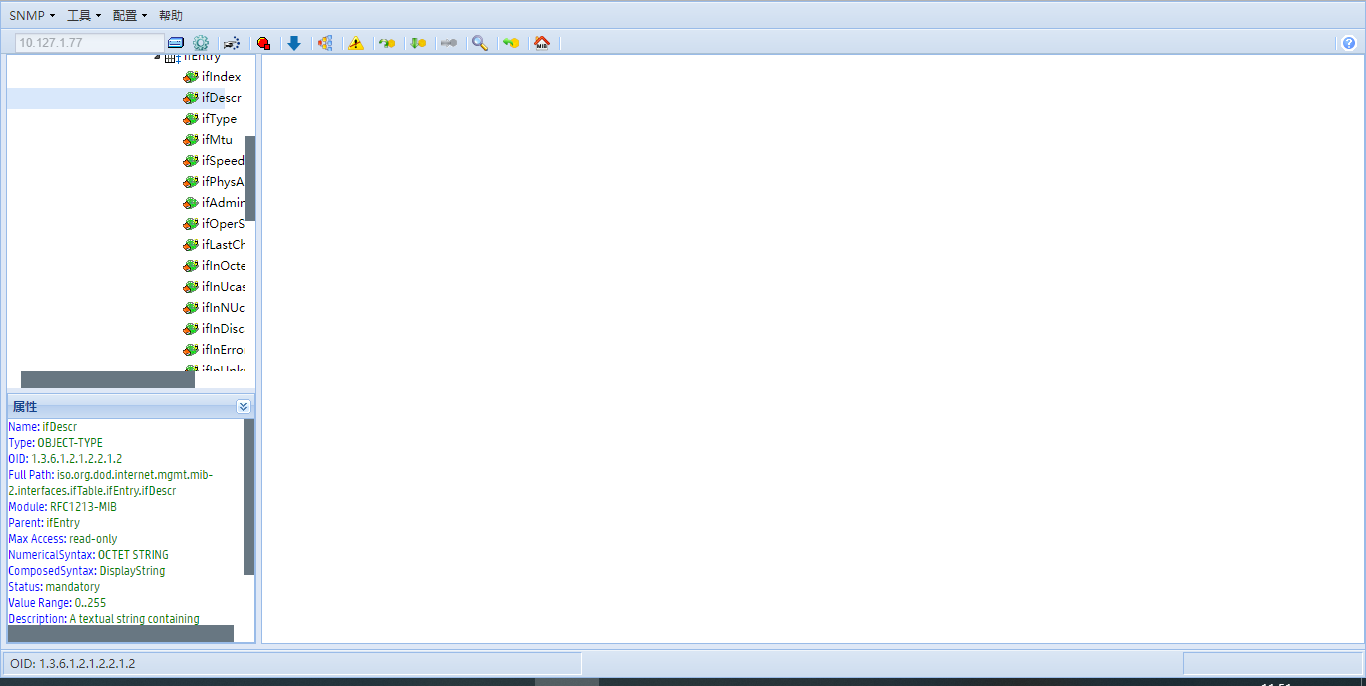Click properties panel horizontal scrollbar thumb
1366x686 pixels.
(x=120, y=633)
